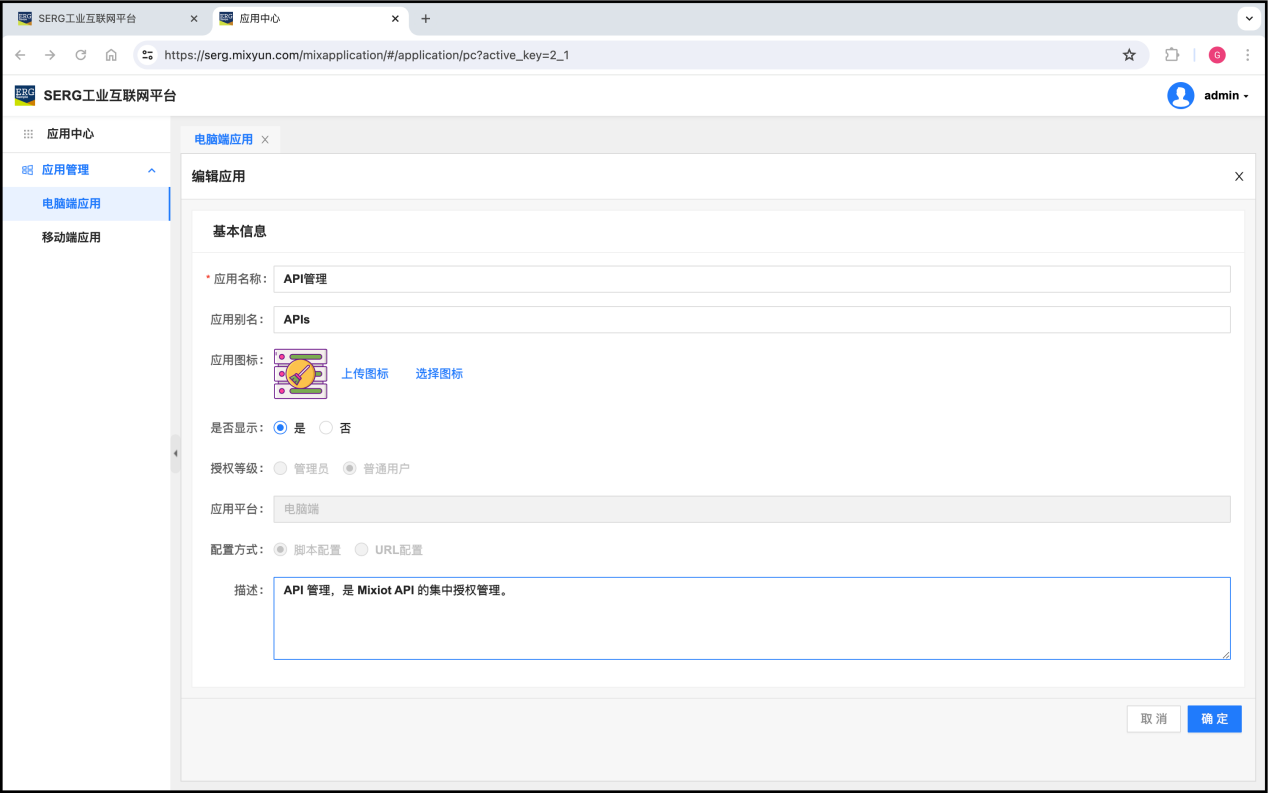Click the 应用中心 grid icon in sidebar
Viewport: 1268px width, 793px height.
coord(28,134)
